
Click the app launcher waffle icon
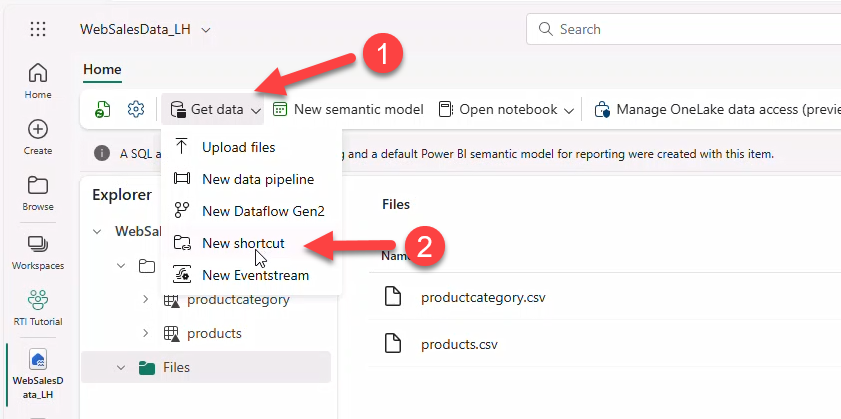38,29
